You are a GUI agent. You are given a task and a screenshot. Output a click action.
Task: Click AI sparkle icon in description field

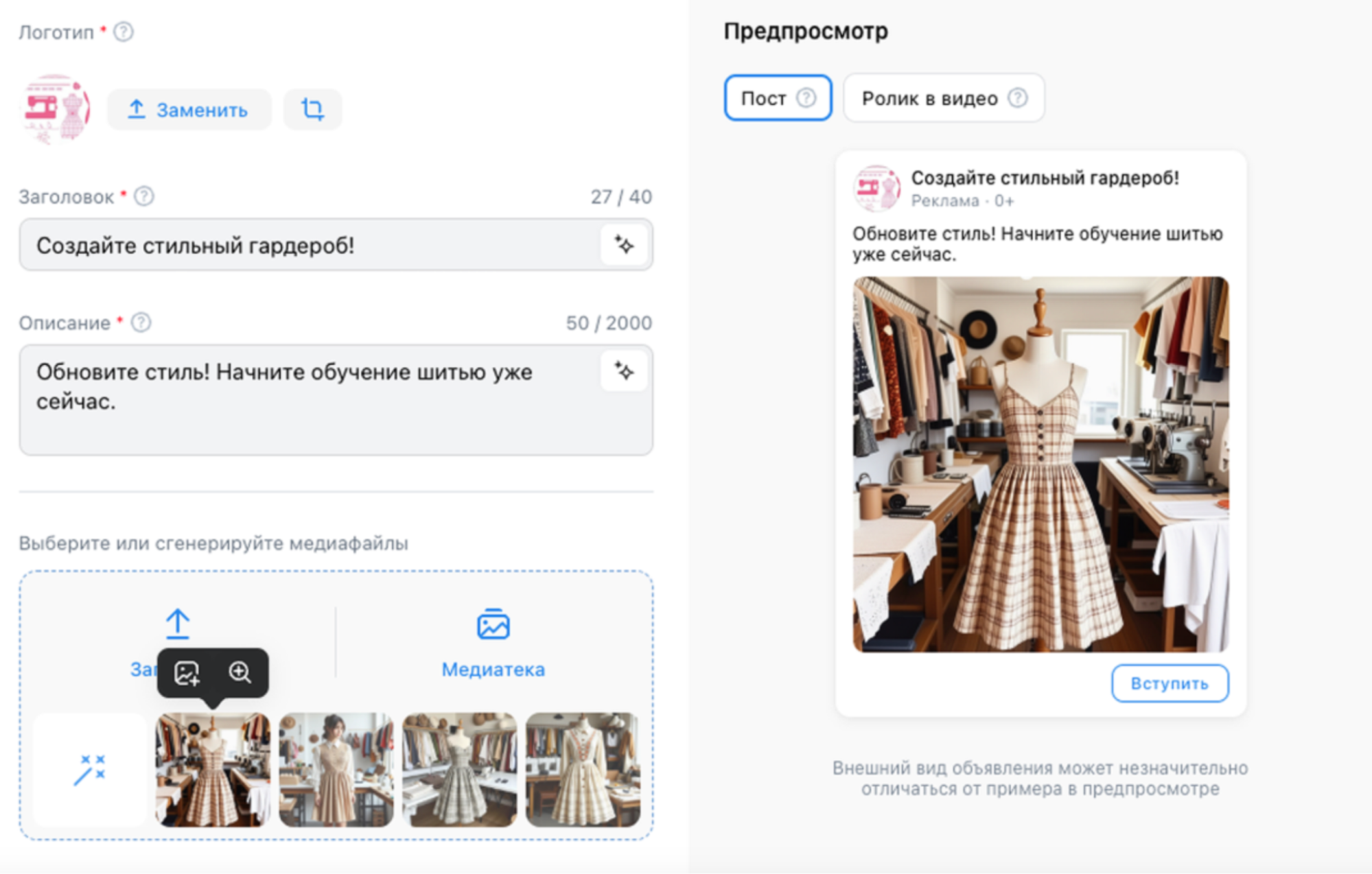(624, 371)
